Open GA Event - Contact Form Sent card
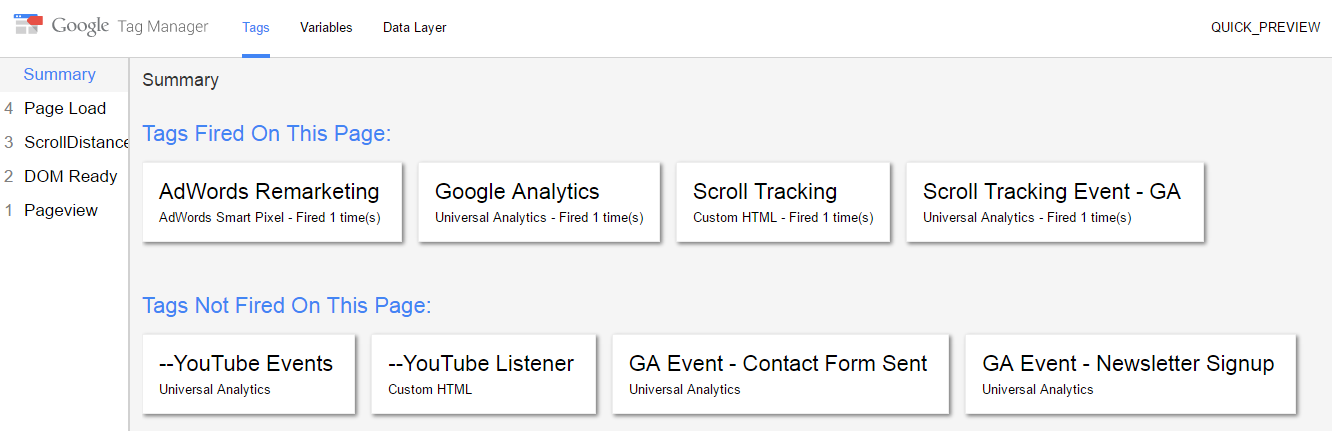The width and height of the screenshot is (1332, 431). pos(780,374)
